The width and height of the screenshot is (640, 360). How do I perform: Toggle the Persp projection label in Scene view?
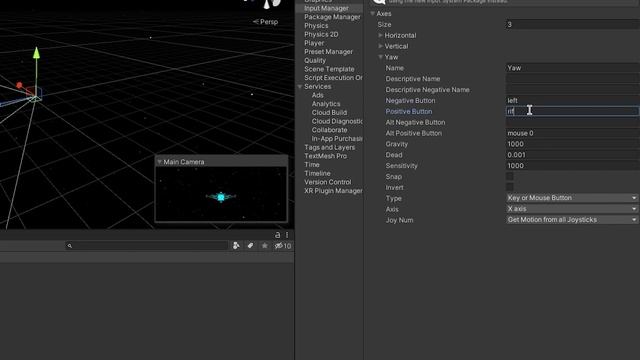[265, 22]
